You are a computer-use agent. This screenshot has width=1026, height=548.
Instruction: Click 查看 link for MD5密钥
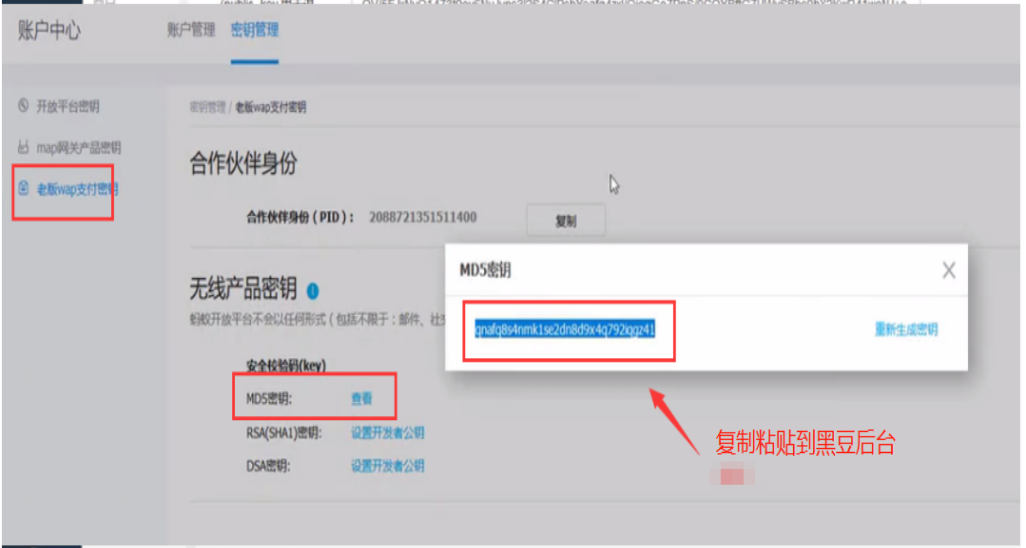[x=361, y=399]
